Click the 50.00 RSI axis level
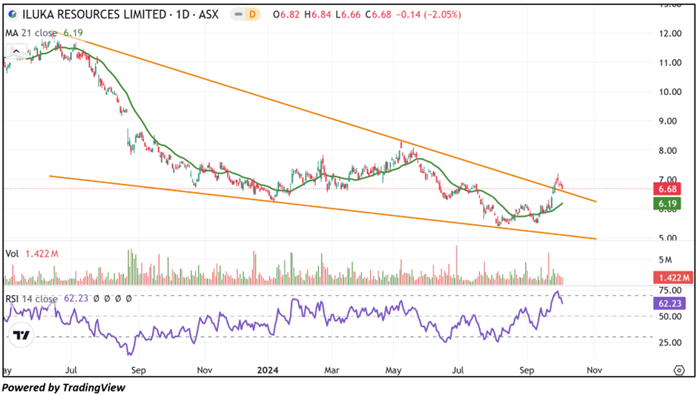Viewport: 698px width, 395px height. 670,317
